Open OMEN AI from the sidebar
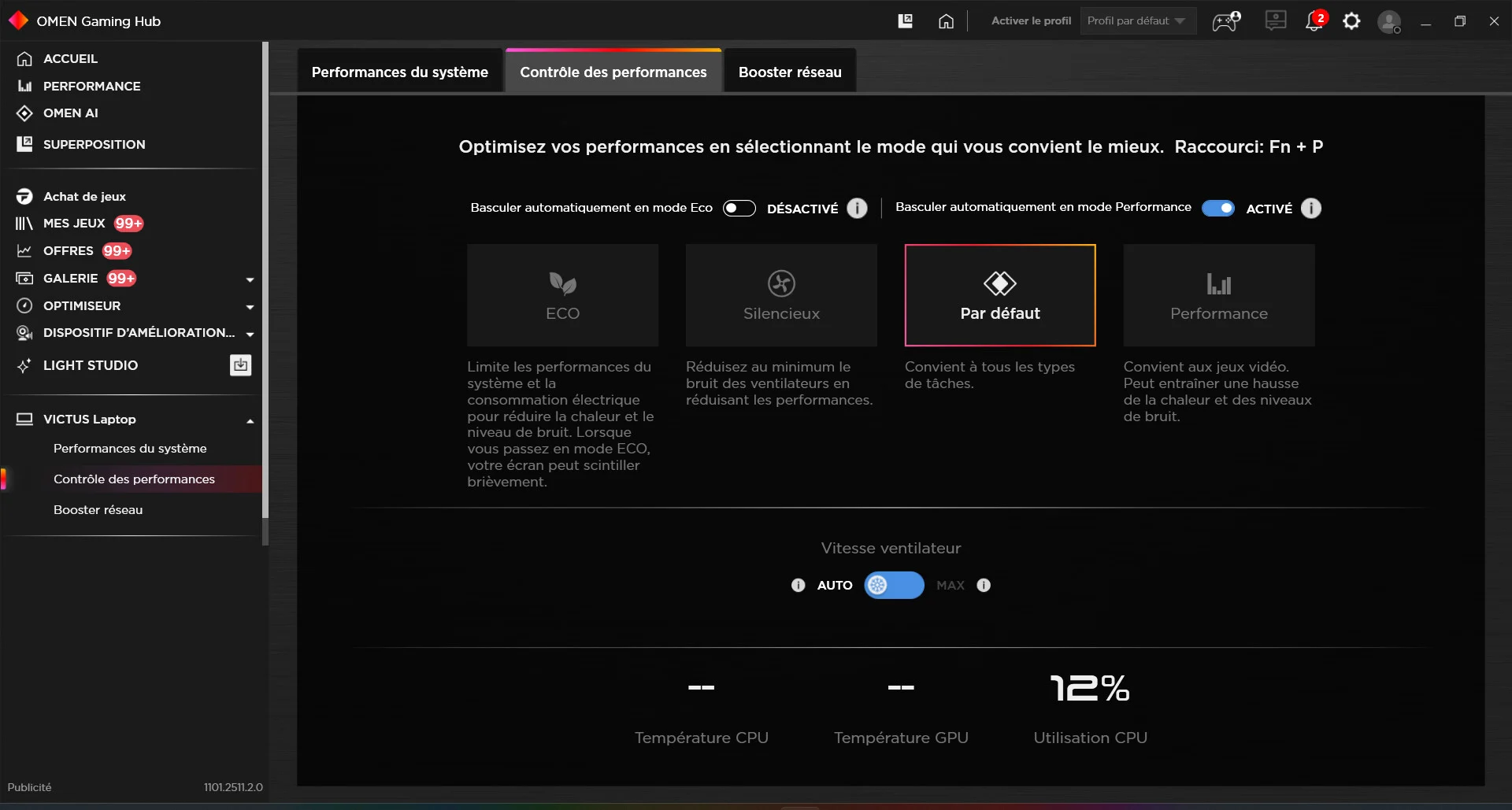 tap(70, 113)
